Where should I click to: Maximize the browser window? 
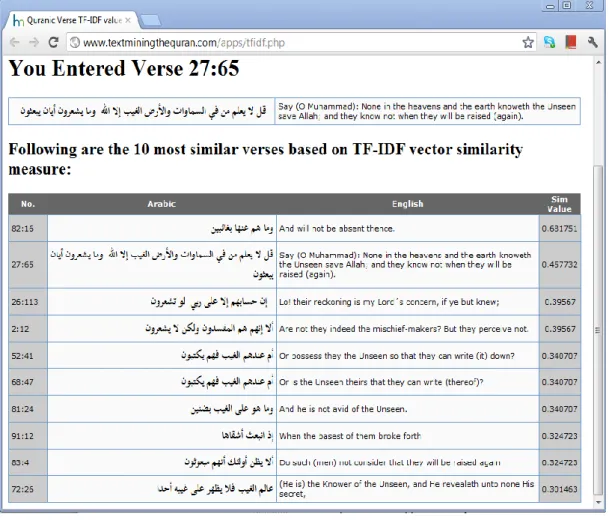pyautogui.click(x=569, y=5)
